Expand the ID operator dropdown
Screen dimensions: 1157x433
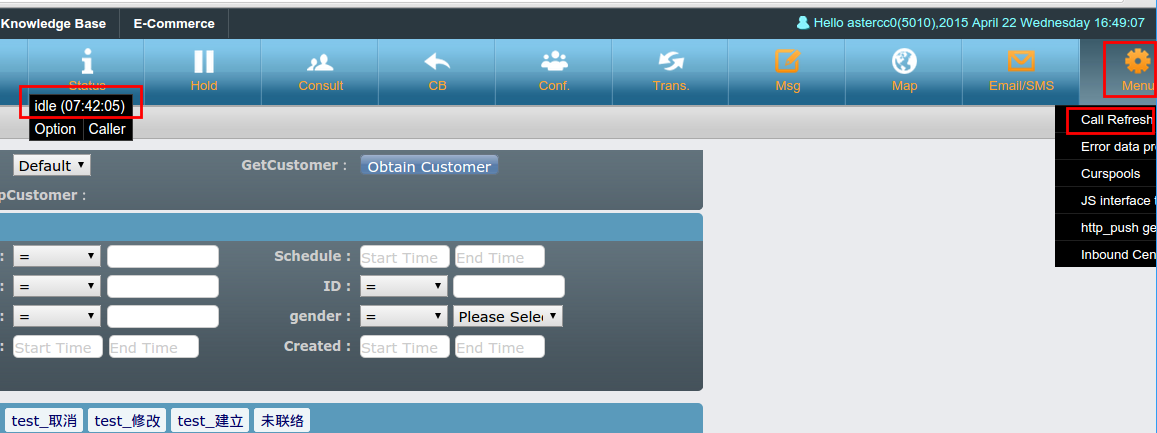tap(404, 286)
